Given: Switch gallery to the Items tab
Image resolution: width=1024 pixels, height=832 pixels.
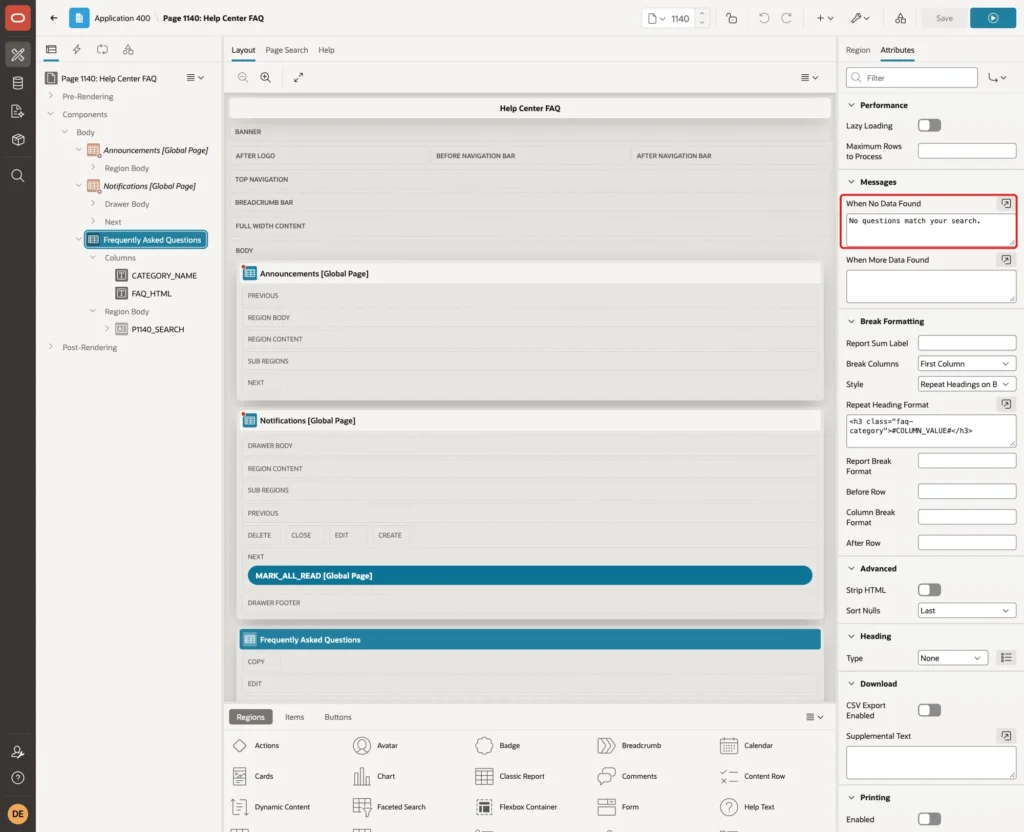Looking at the screenshot, I should [x=295, y=717].
